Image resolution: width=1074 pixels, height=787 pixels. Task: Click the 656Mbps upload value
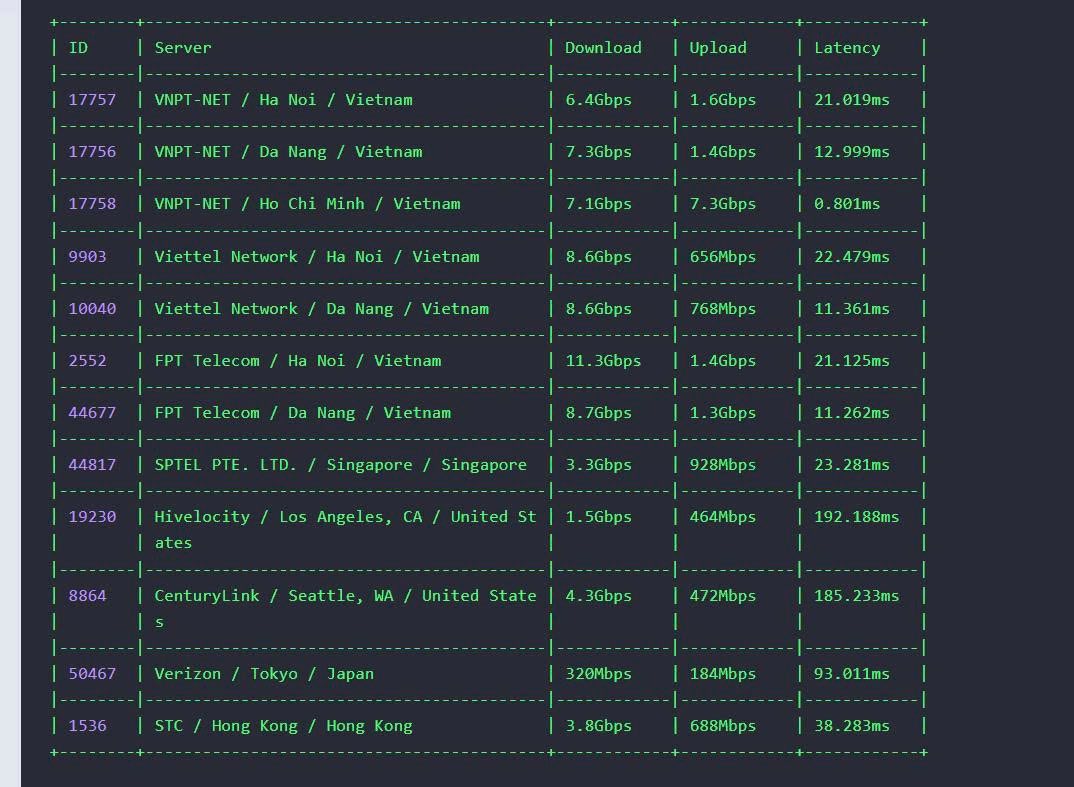[723, 257]
